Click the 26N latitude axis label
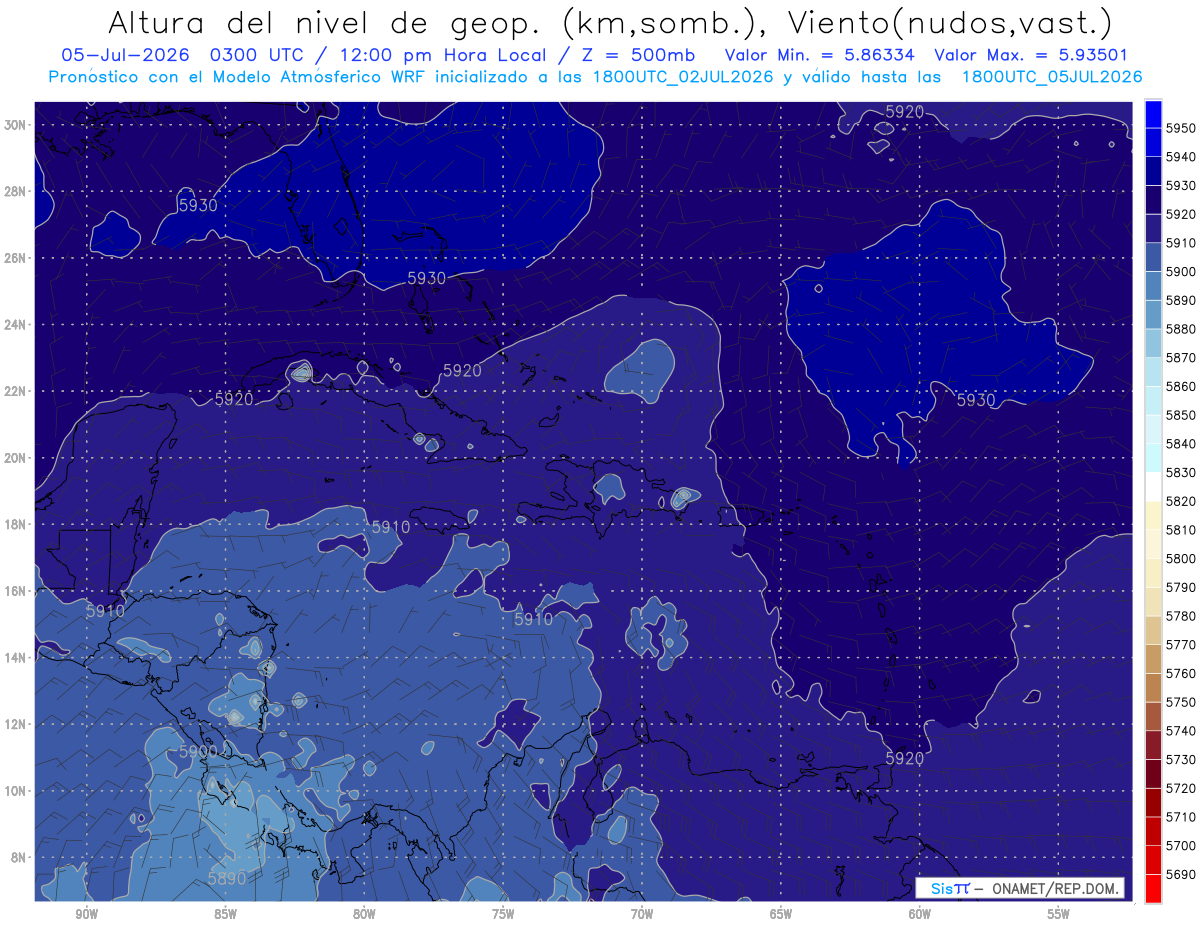Viewport: 1200px width, 927px height. (x=15, y=258)
